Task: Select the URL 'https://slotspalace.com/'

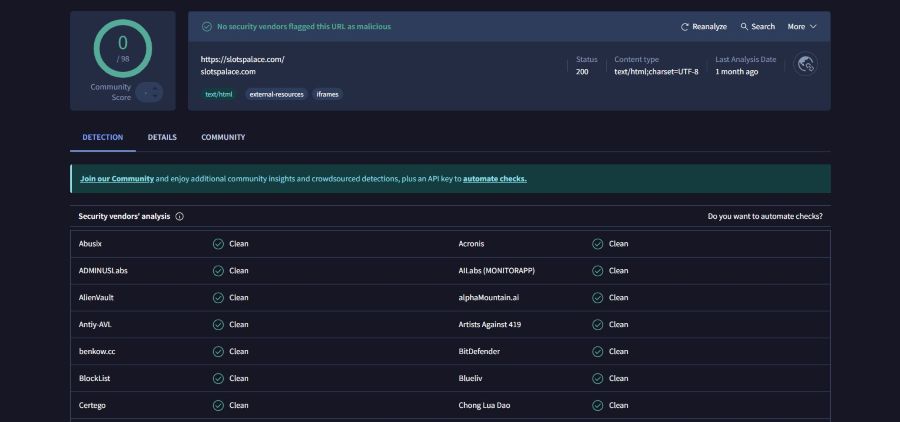Action: tap(242, 59)
